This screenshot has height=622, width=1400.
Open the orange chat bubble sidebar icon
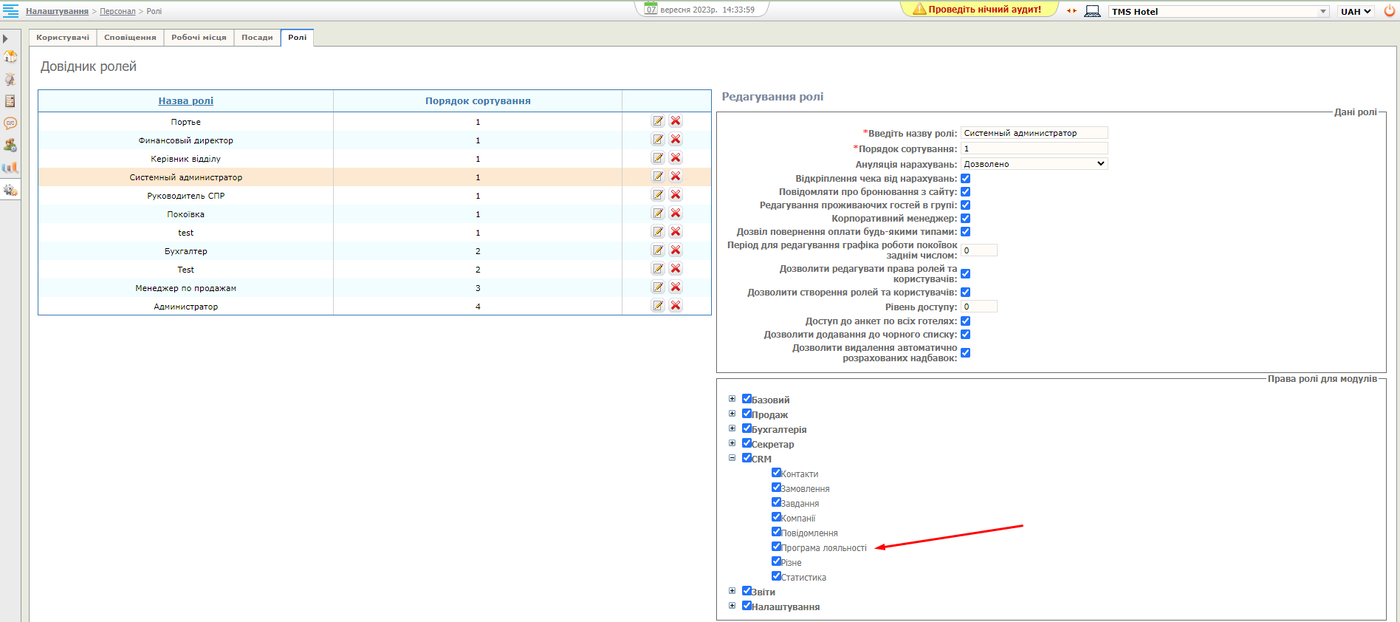click(10, 123)
